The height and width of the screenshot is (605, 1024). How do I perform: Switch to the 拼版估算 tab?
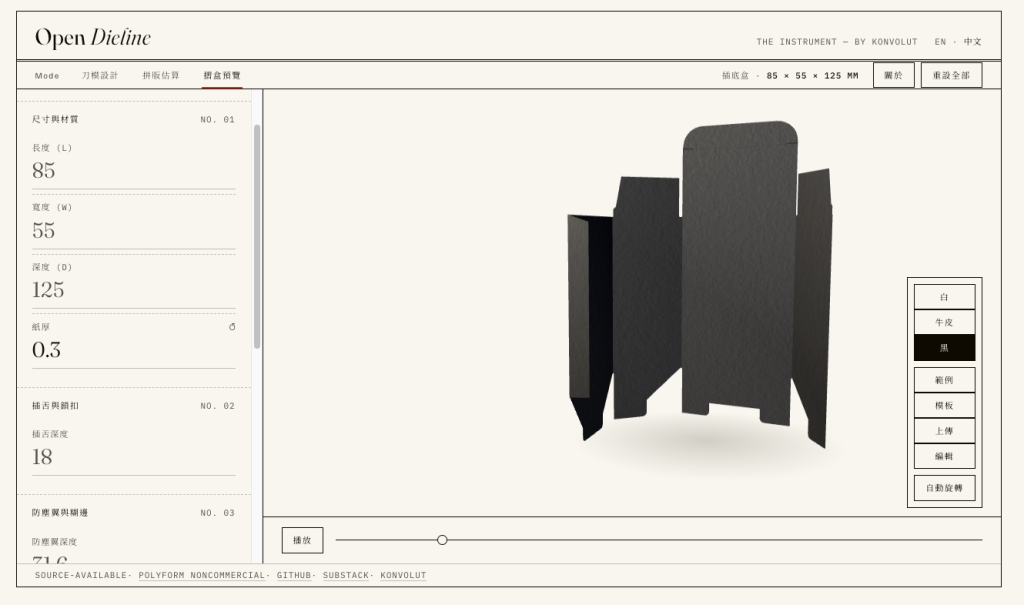coord(161,76)
